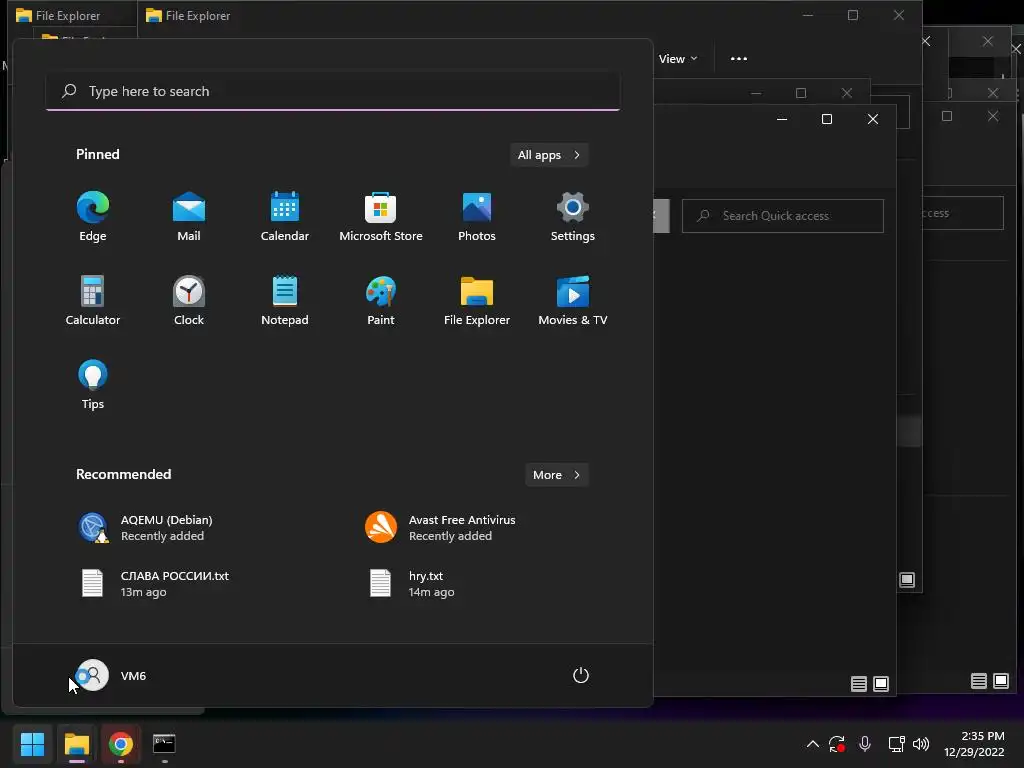Switch front Explorer window to large icons view
This screenshot has height=768, width=1024.
(x=881, y=684)
